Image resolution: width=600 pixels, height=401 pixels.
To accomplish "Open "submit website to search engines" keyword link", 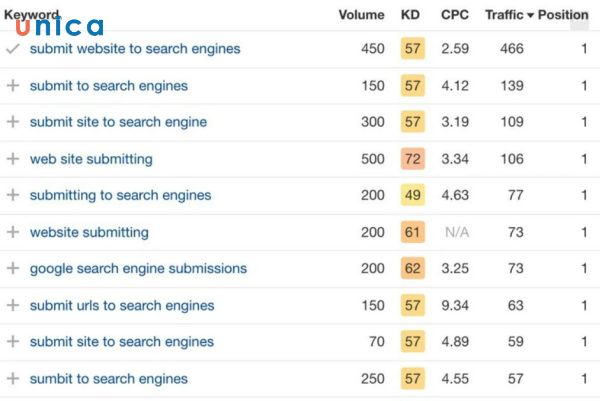I will point(135,49).
